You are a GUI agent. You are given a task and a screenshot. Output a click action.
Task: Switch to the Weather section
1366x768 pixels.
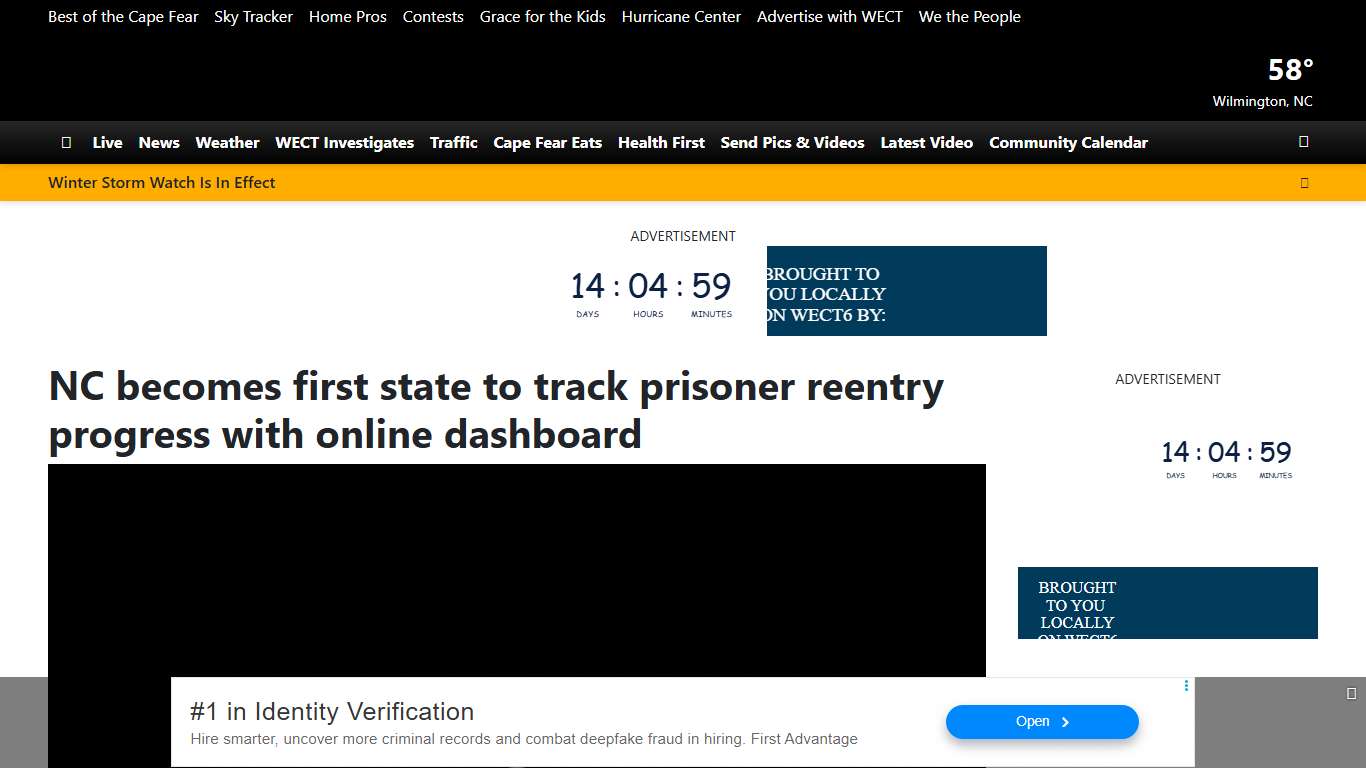point(227,142)
